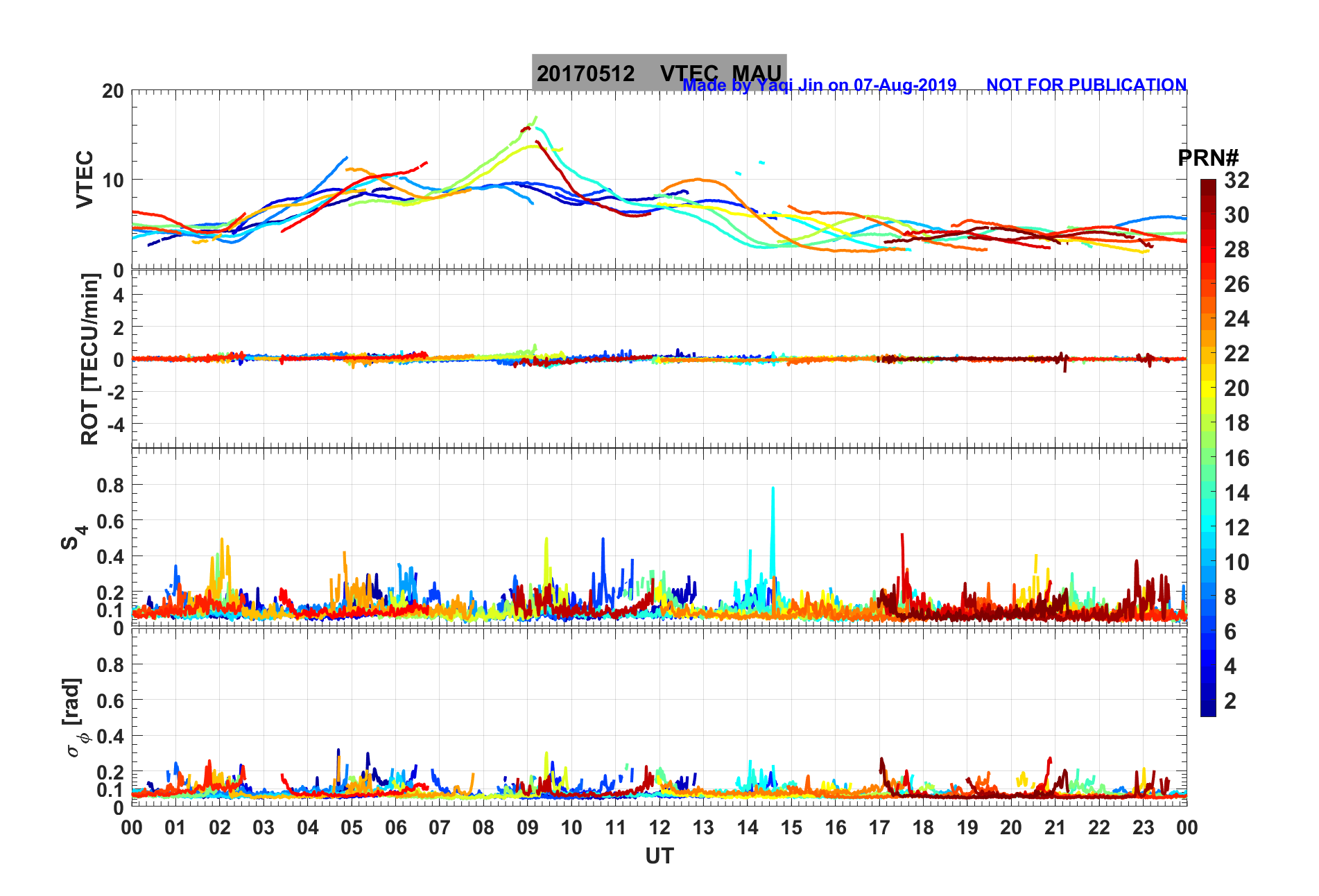This screenshot has width=1319, height=896.
Task: Click x-axis tick label 23
Action: 1143,827
